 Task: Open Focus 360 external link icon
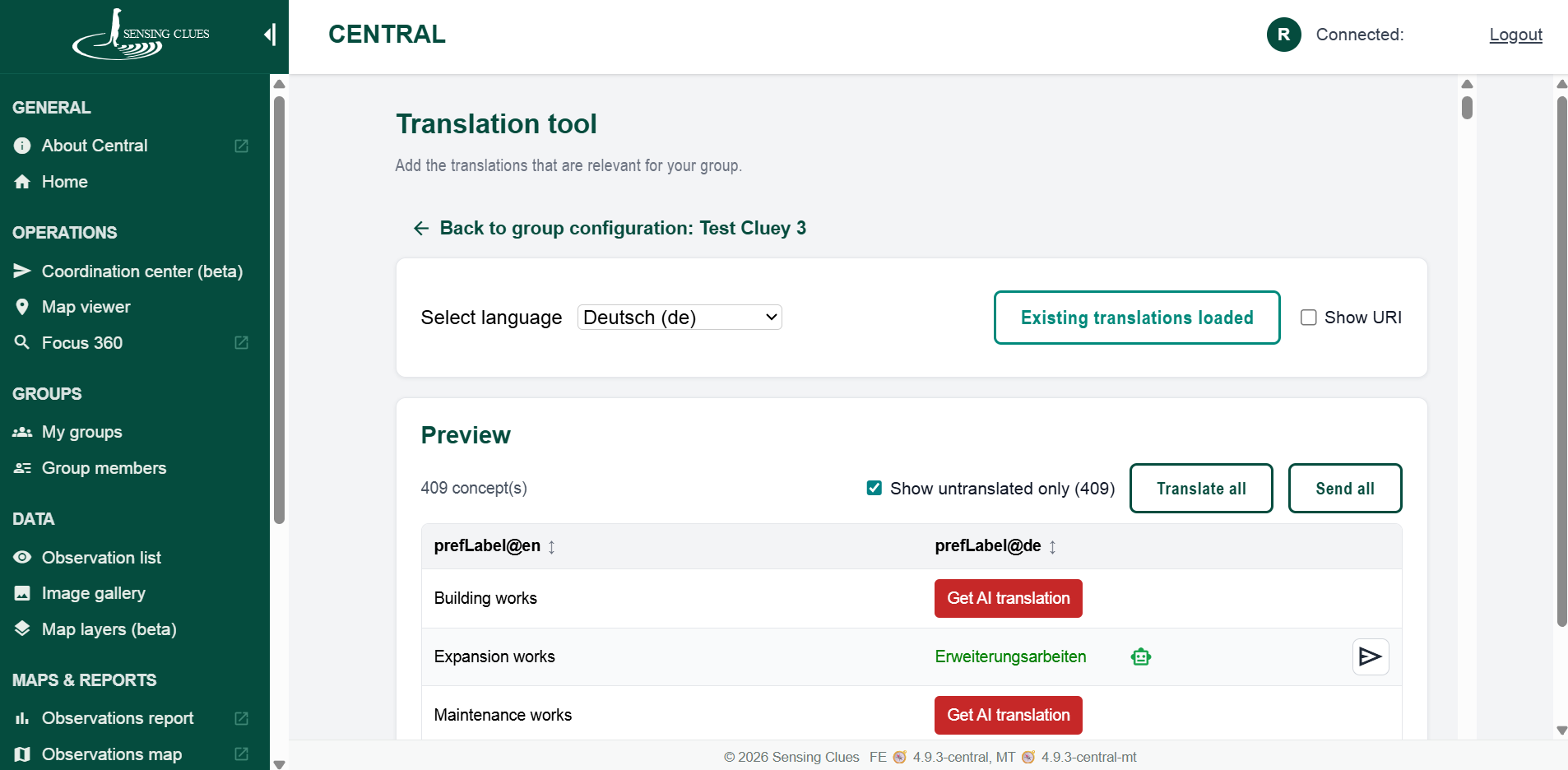coord(241,342)
